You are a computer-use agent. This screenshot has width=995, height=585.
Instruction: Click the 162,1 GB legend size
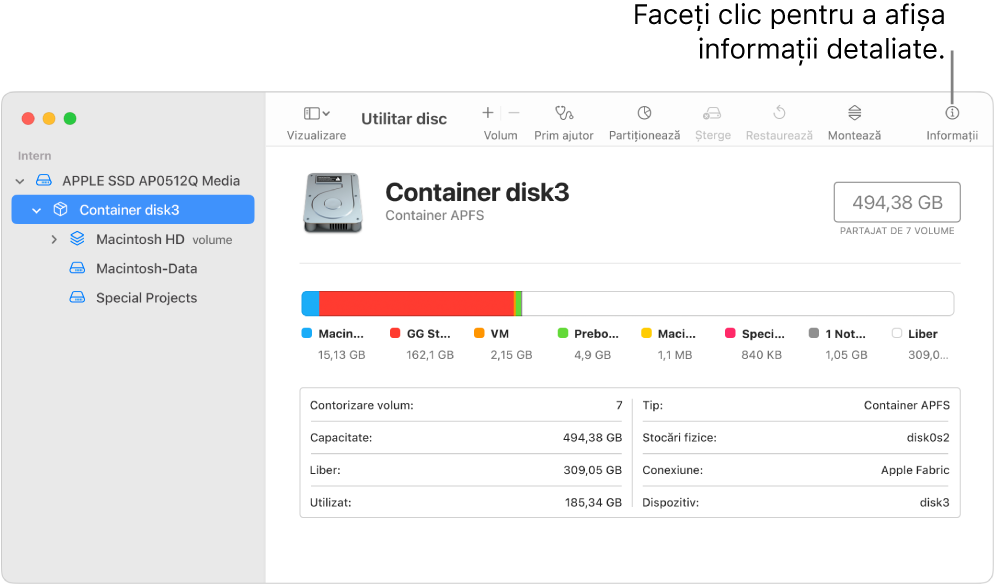(430, 355)
